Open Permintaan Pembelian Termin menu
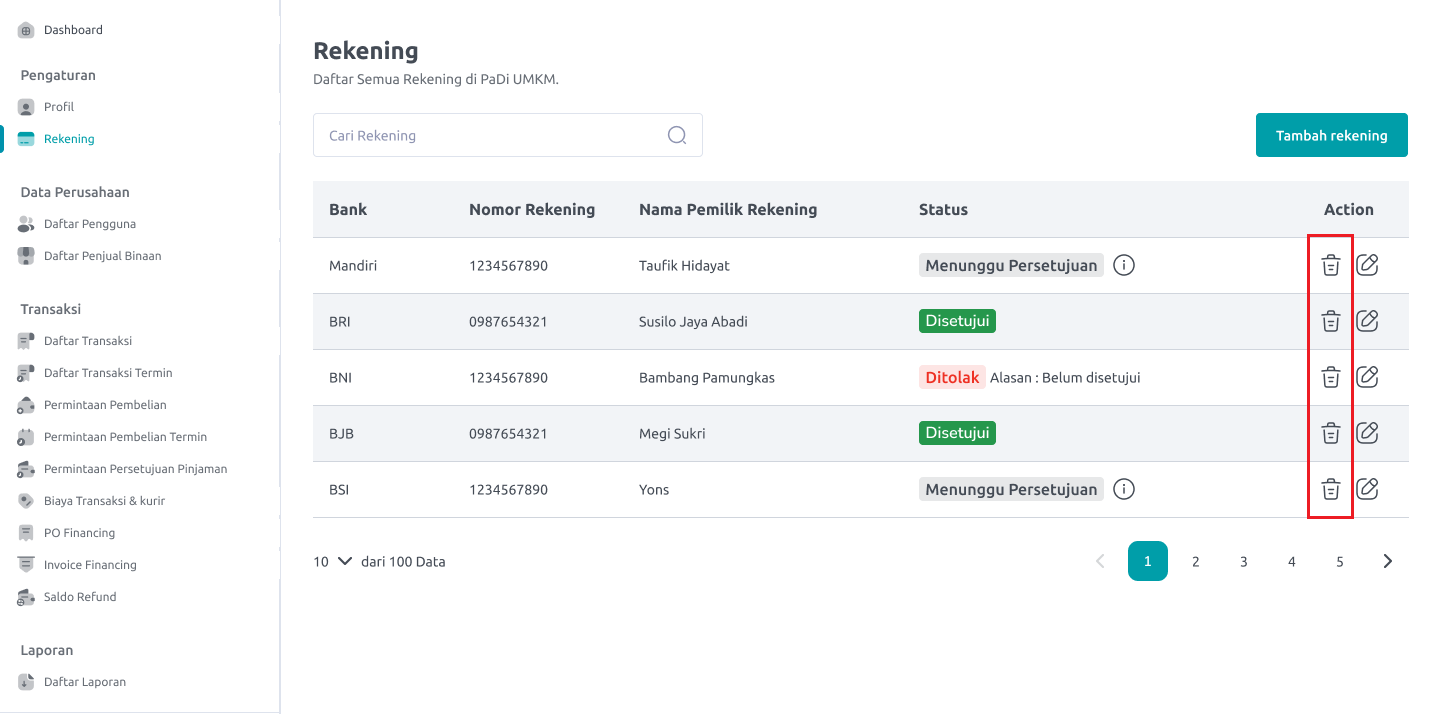The image size is (1440, 714). [125, 437]
